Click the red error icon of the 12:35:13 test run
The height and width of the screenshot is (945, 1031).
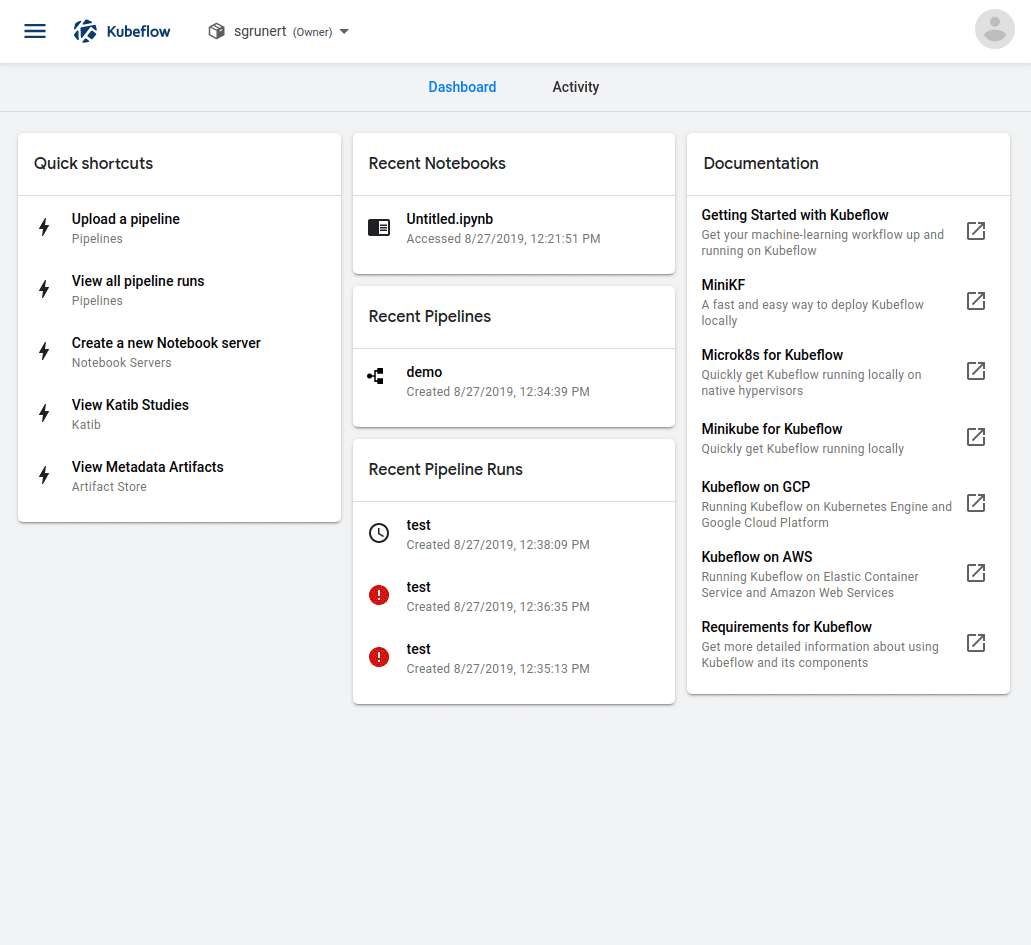click(379, 657)
